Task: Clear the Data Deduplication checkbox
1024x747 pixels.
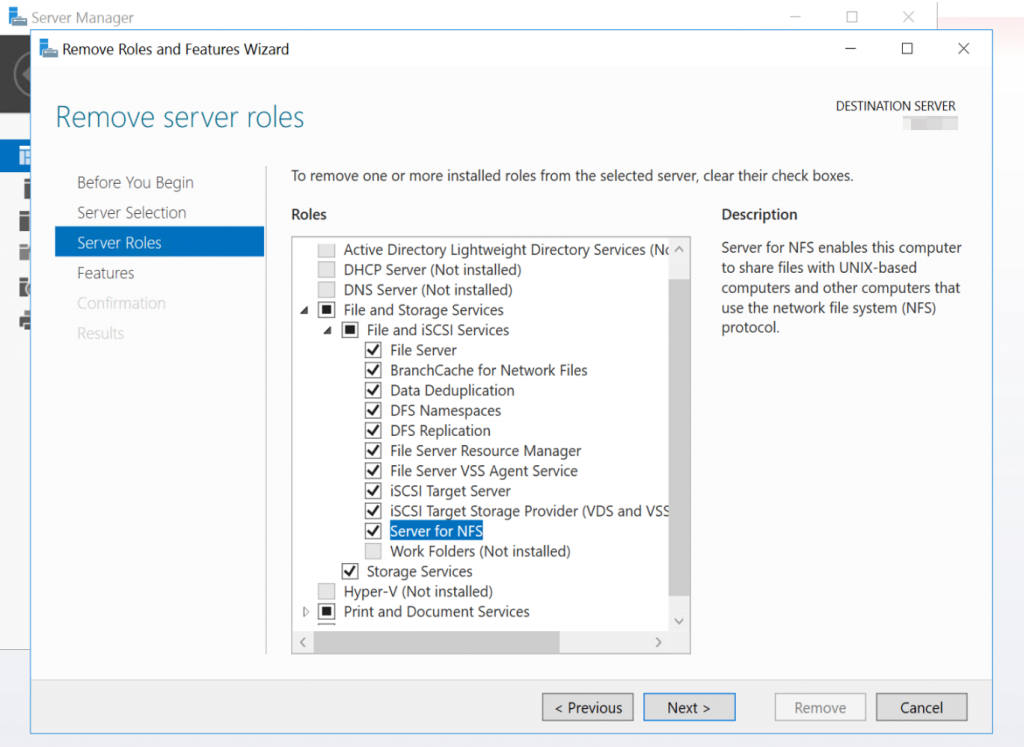Action: pyautogui.click(x=373, y=390)
